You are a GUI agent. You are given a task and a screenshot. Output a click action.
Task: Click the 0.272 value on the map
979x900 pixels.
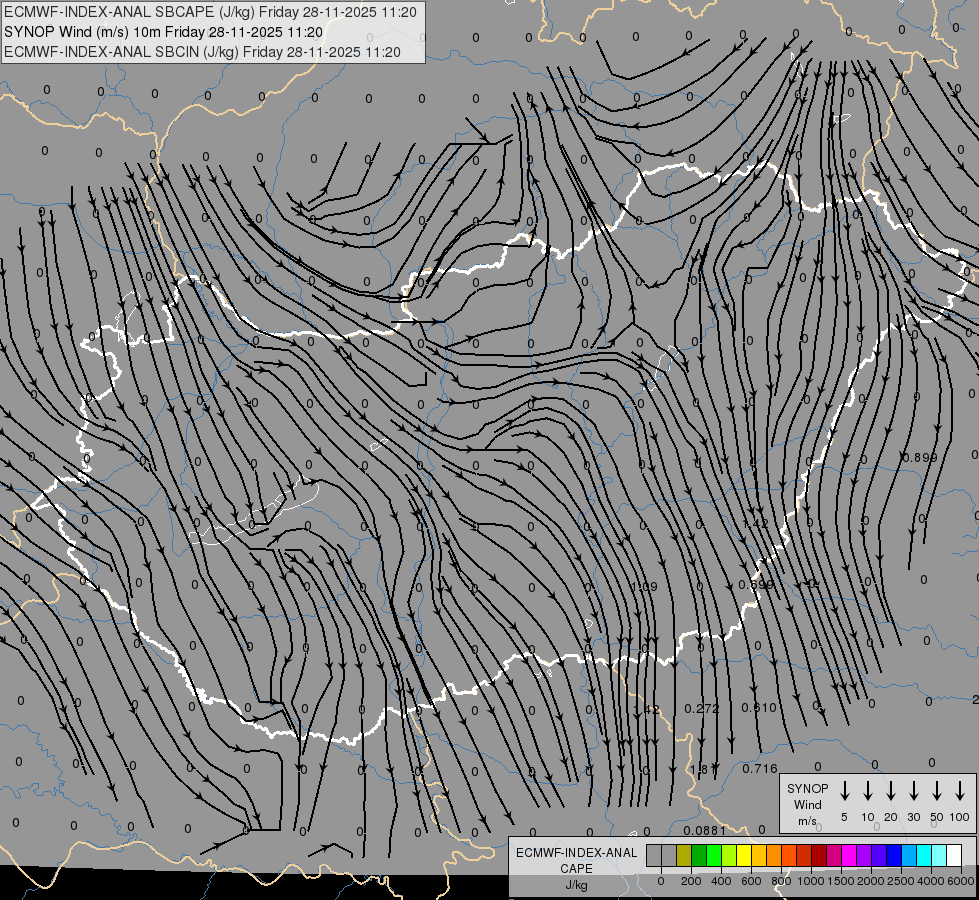[702, 708]
